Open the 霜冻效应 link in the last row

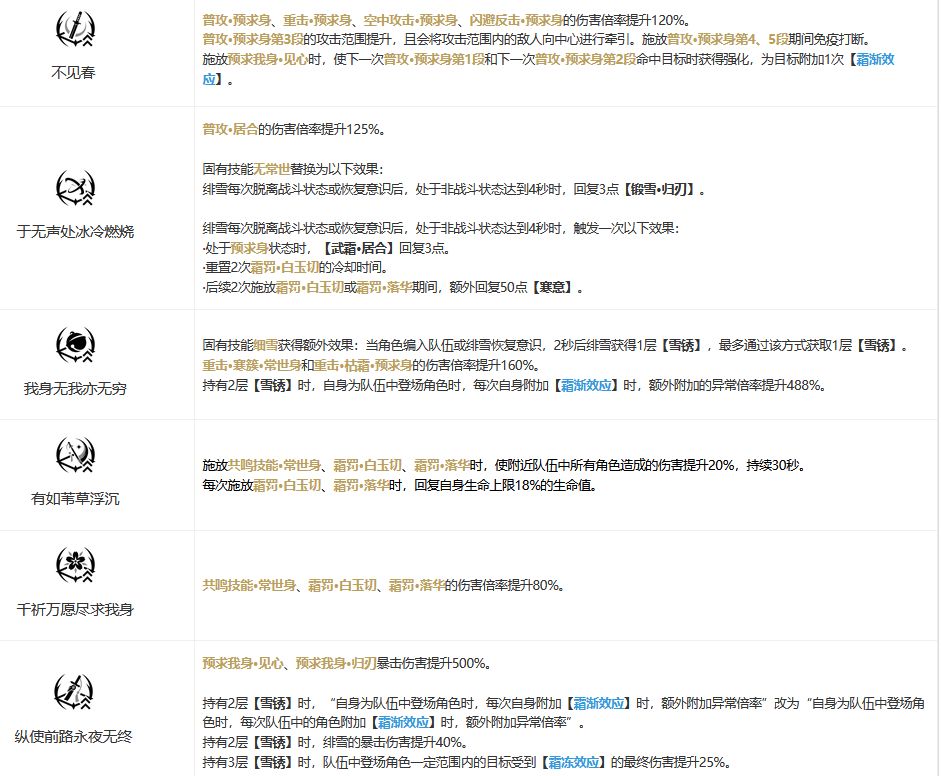(x=573, y=762)
